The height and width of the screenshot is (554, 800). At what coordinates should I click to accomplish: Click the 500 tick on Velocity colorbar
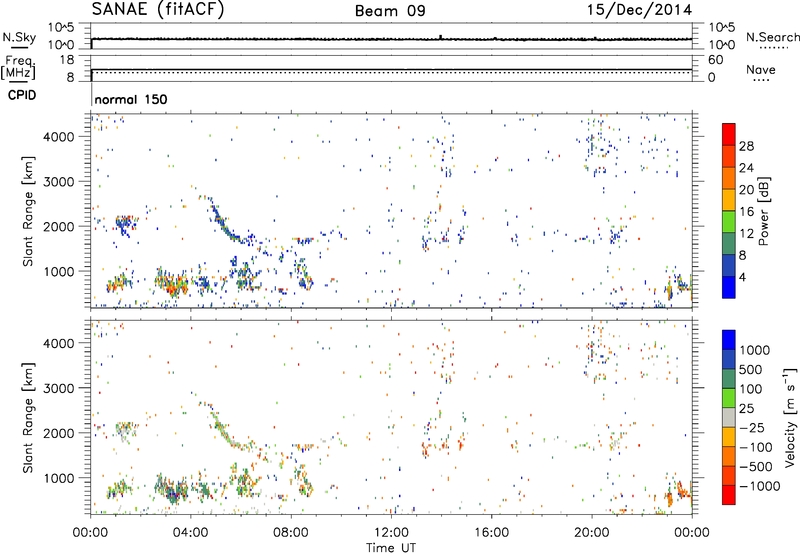coord(751,369)
